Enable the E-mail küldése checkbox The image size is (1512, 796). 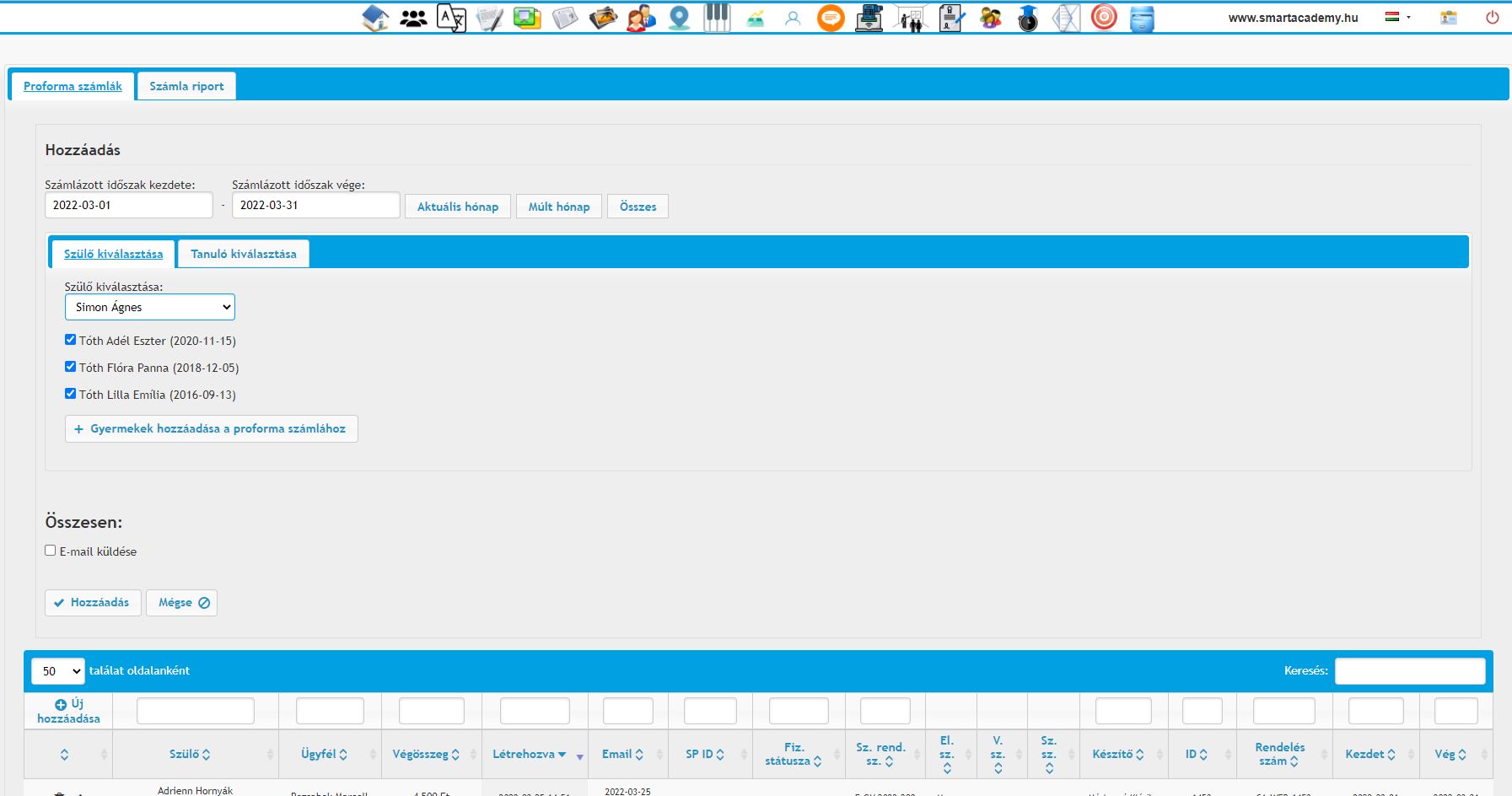tap(51, 551)
